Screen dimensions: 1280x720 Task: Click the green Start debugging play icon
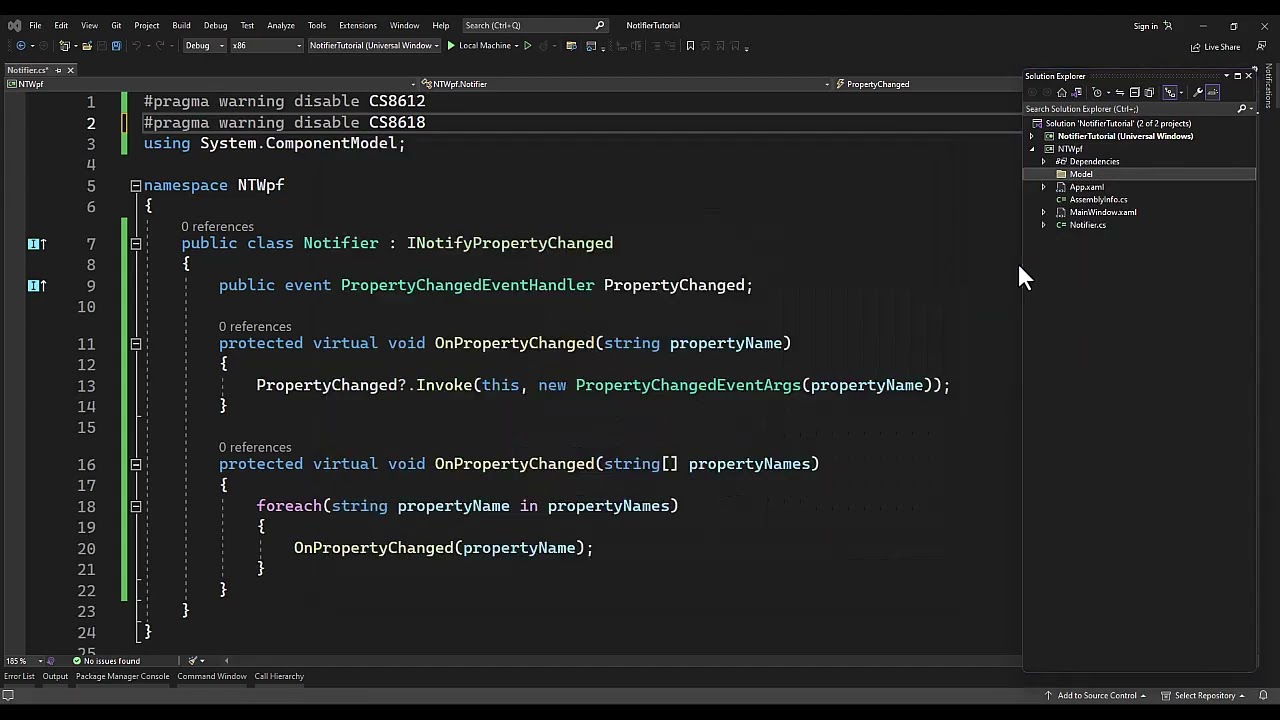[451, 46]
